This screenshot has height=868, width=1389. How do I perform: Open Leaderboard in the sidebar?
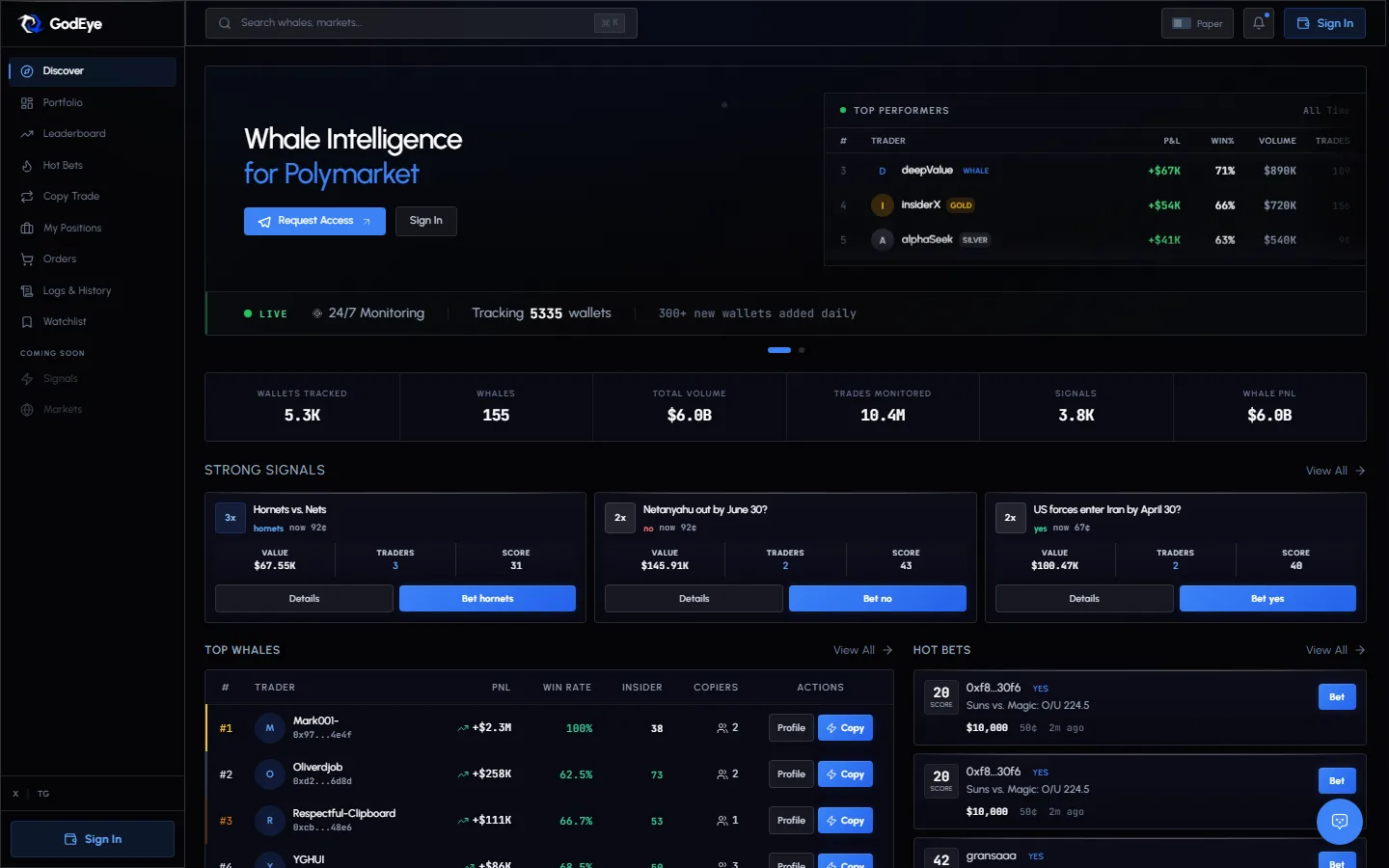coord(74,134)
